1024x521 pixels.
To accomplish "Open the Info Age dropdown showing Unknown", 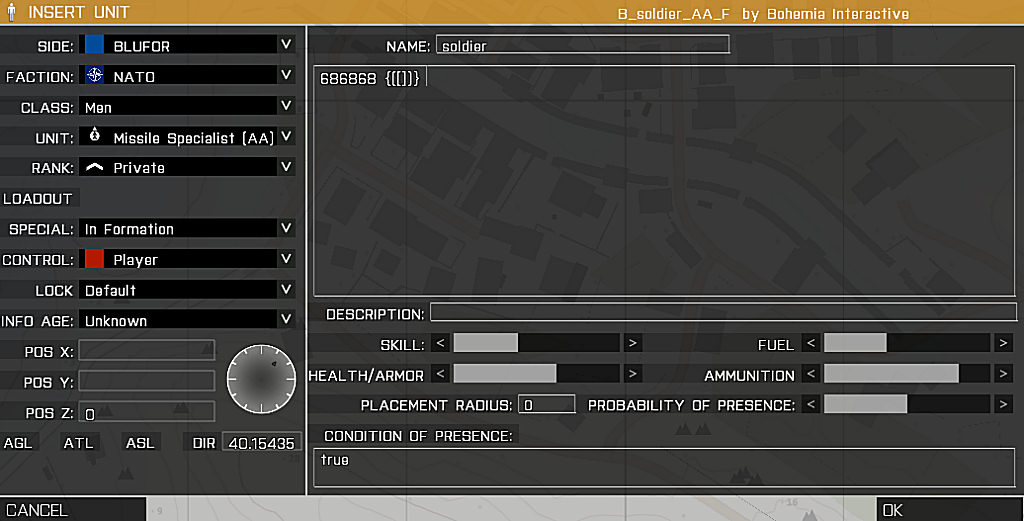I will [x=187, y=320].
